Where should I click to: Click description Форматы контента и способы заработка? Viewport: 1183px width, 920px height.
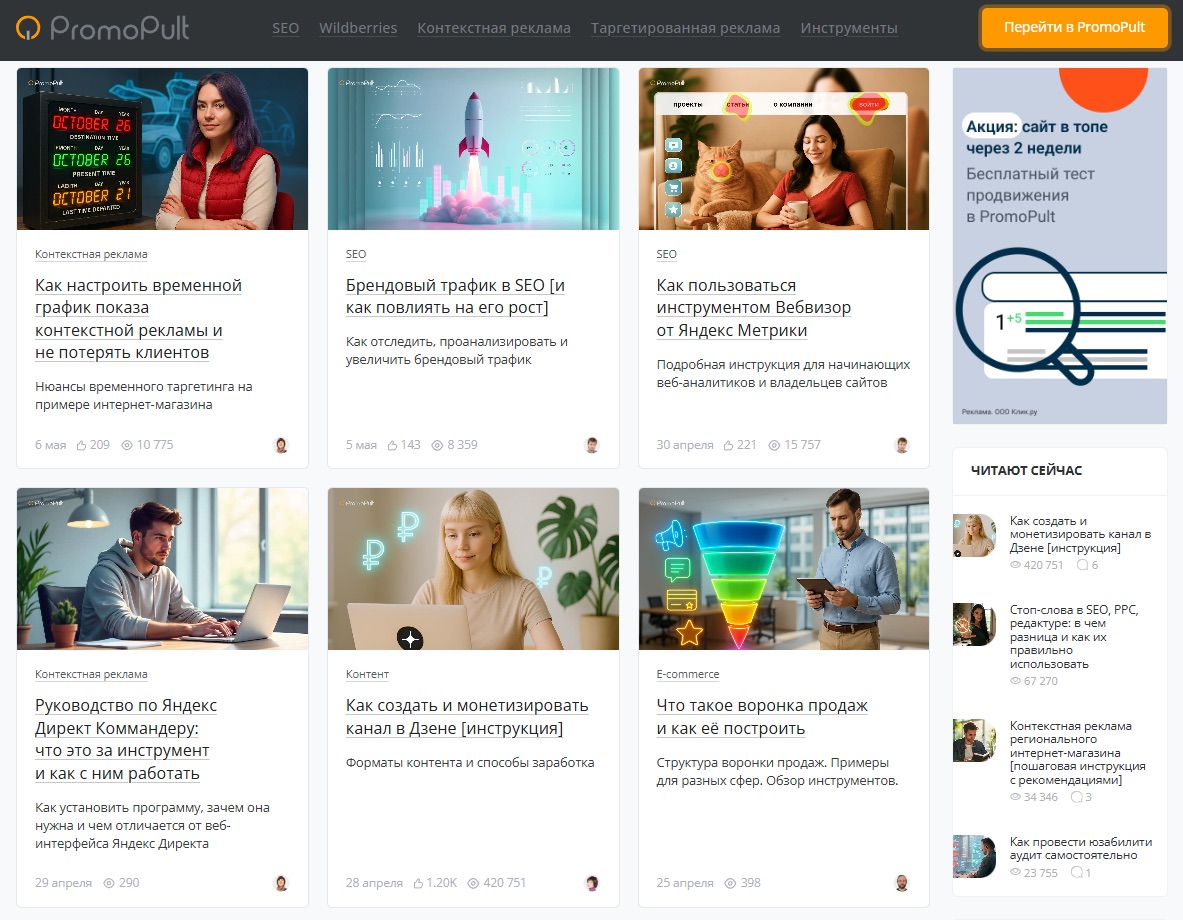coord(470,763)
